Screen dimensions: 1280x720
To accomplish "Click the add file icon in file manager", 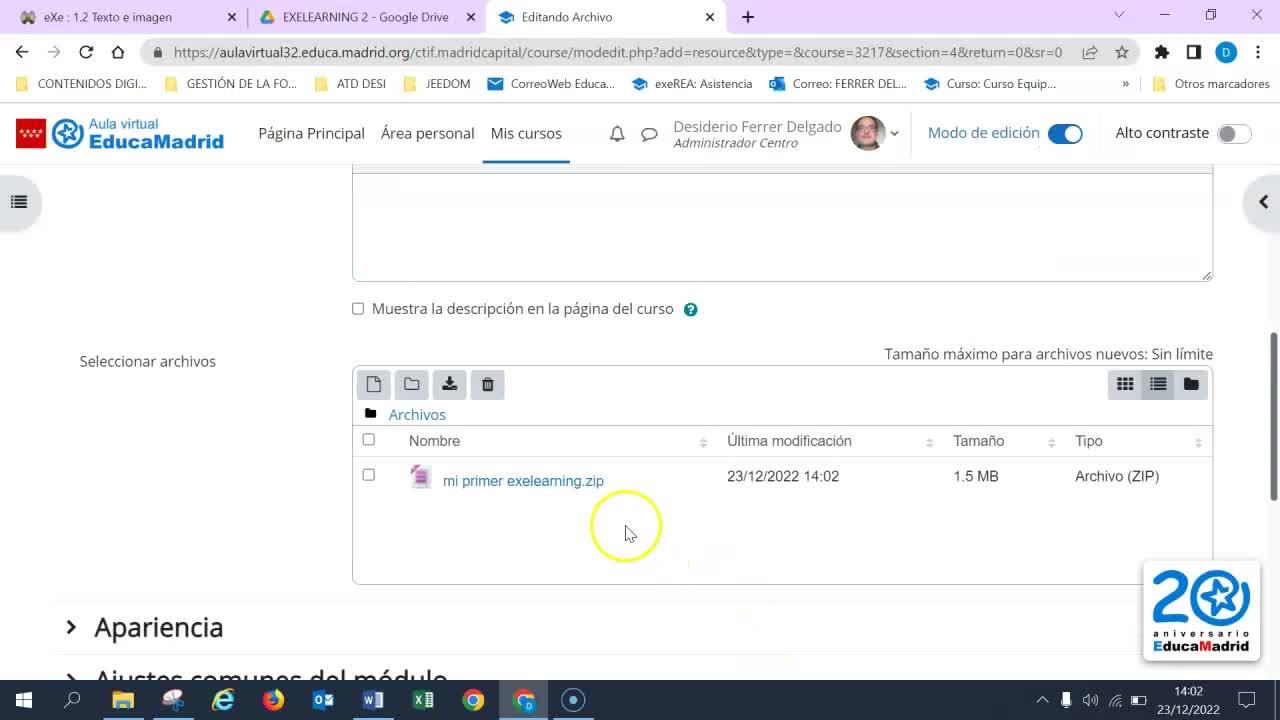I will point(374,384).
